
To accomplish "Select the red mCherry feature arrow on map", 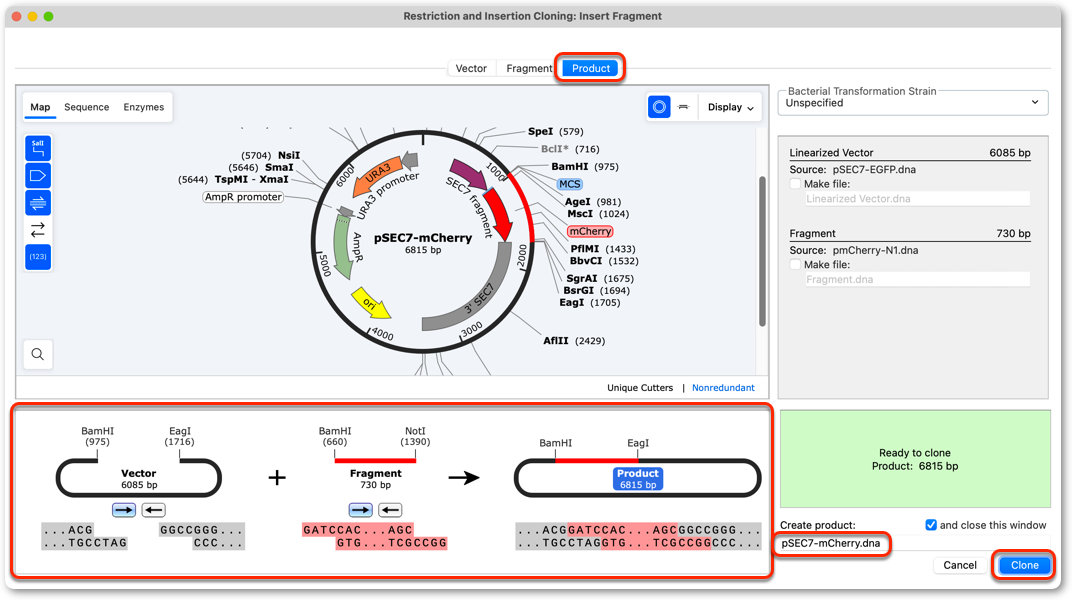I will point(501,213).
